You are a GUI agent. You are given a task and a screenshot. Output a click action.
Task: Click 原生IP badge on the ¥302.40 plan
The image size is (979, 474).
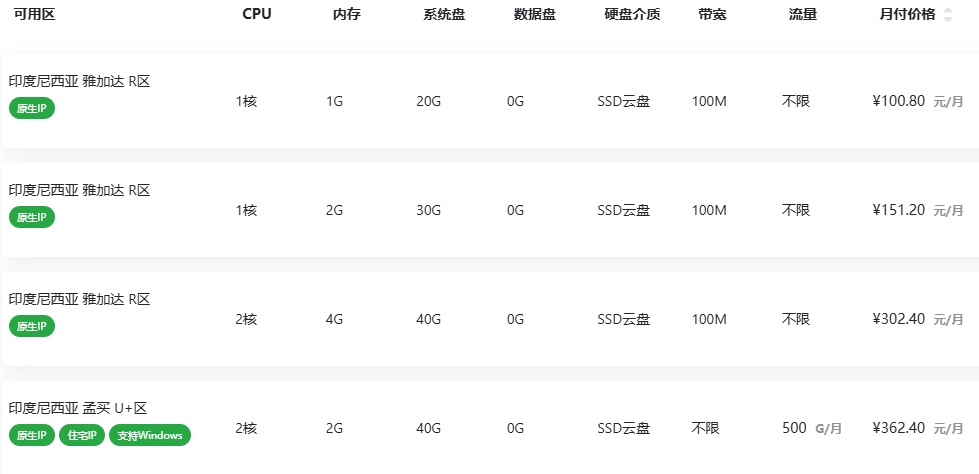click(32, 326)
